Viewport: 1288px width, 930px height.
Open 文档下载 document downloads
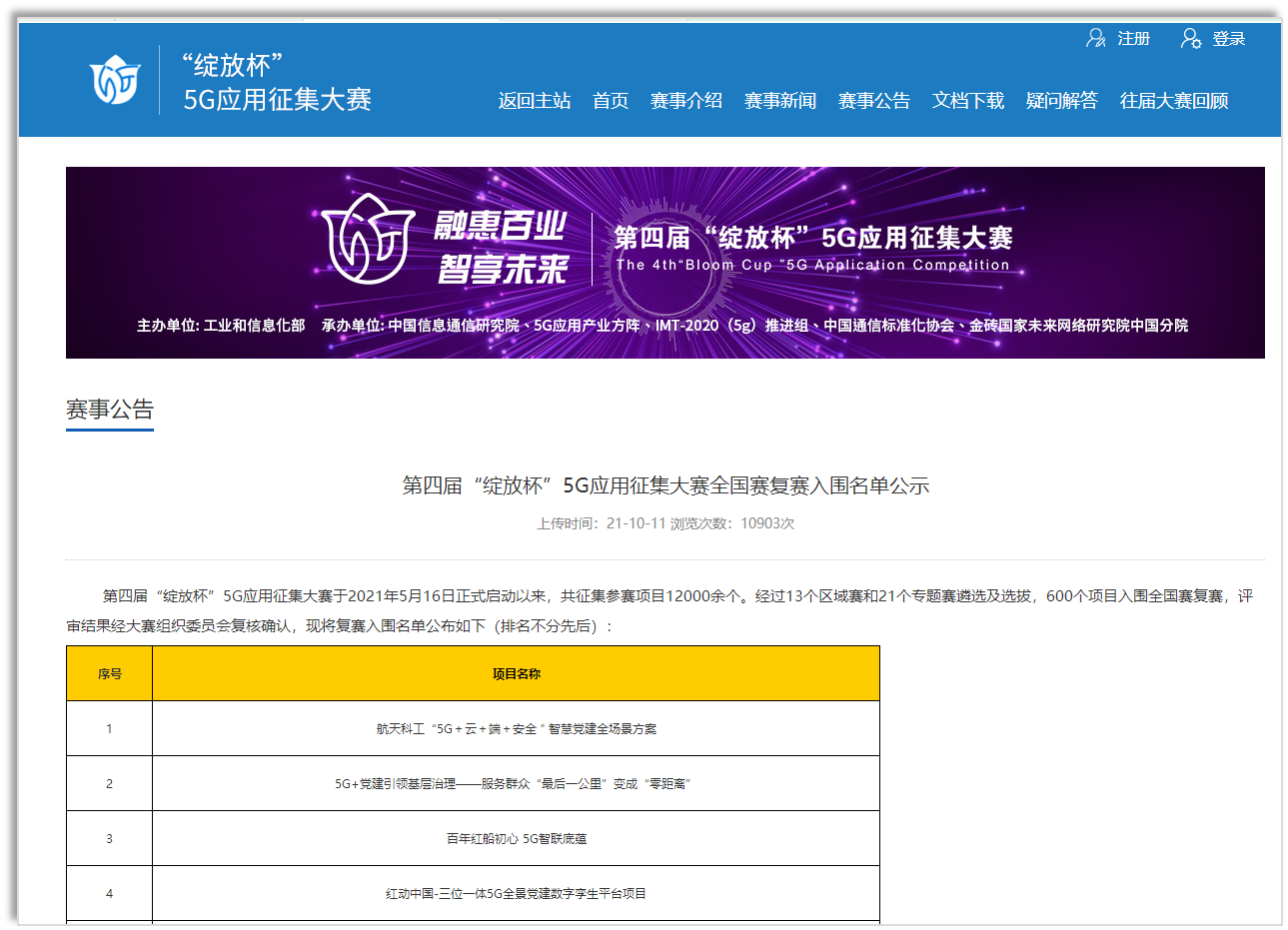click(x=968, y=101)
